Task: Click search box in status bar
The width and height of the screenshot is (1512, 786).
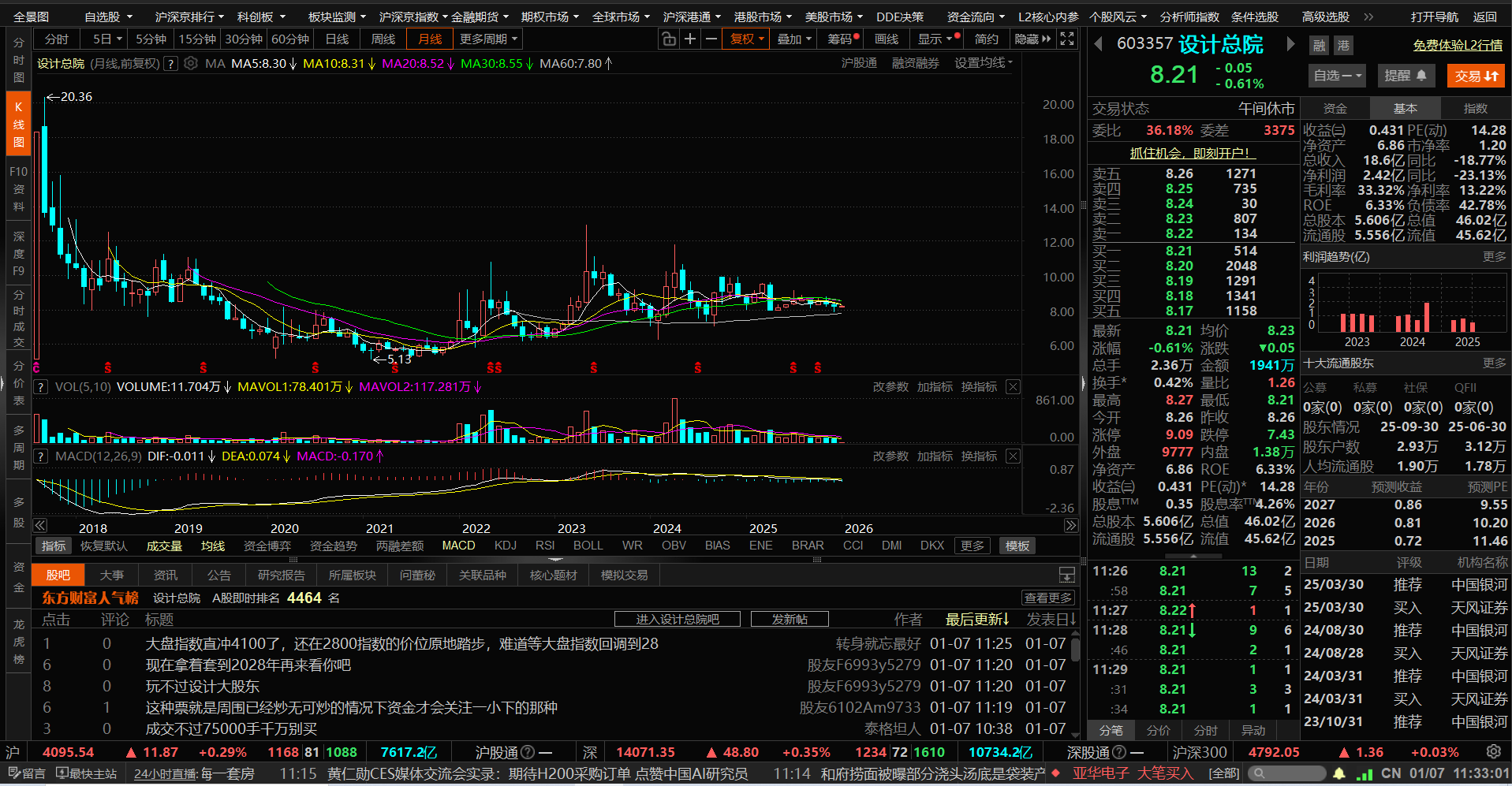Action: 1286,773
